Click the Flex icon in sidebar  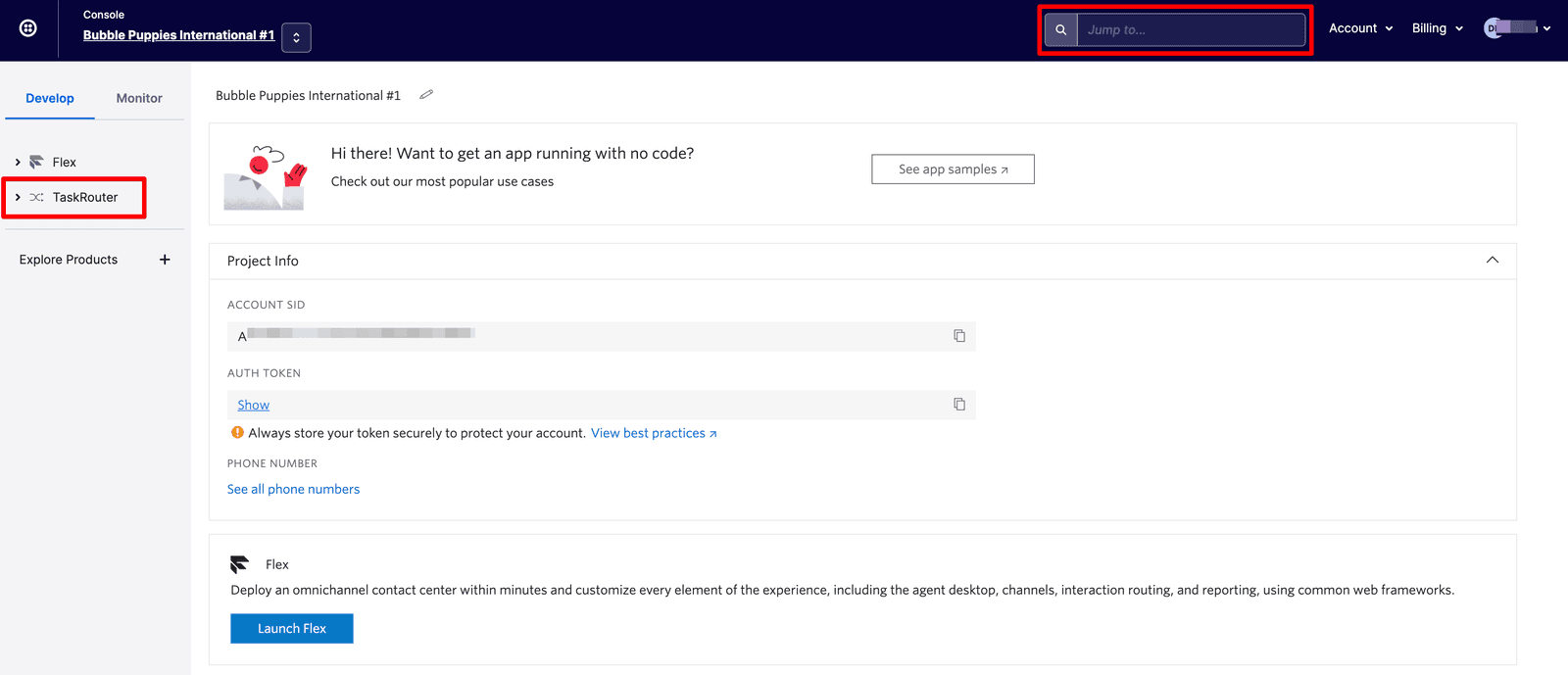coord(37,162)
